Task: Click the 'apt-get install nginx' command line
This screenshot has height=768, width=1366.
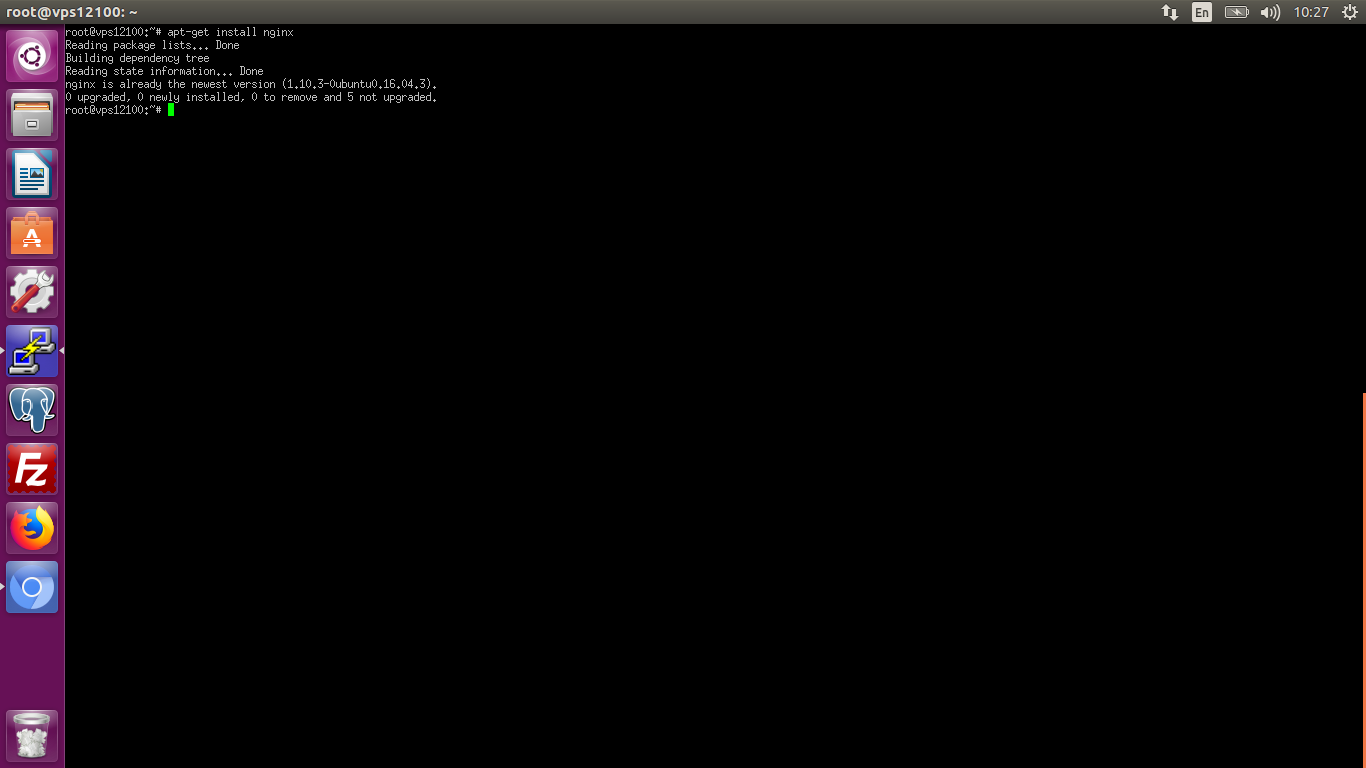Action: pos(179,32)
